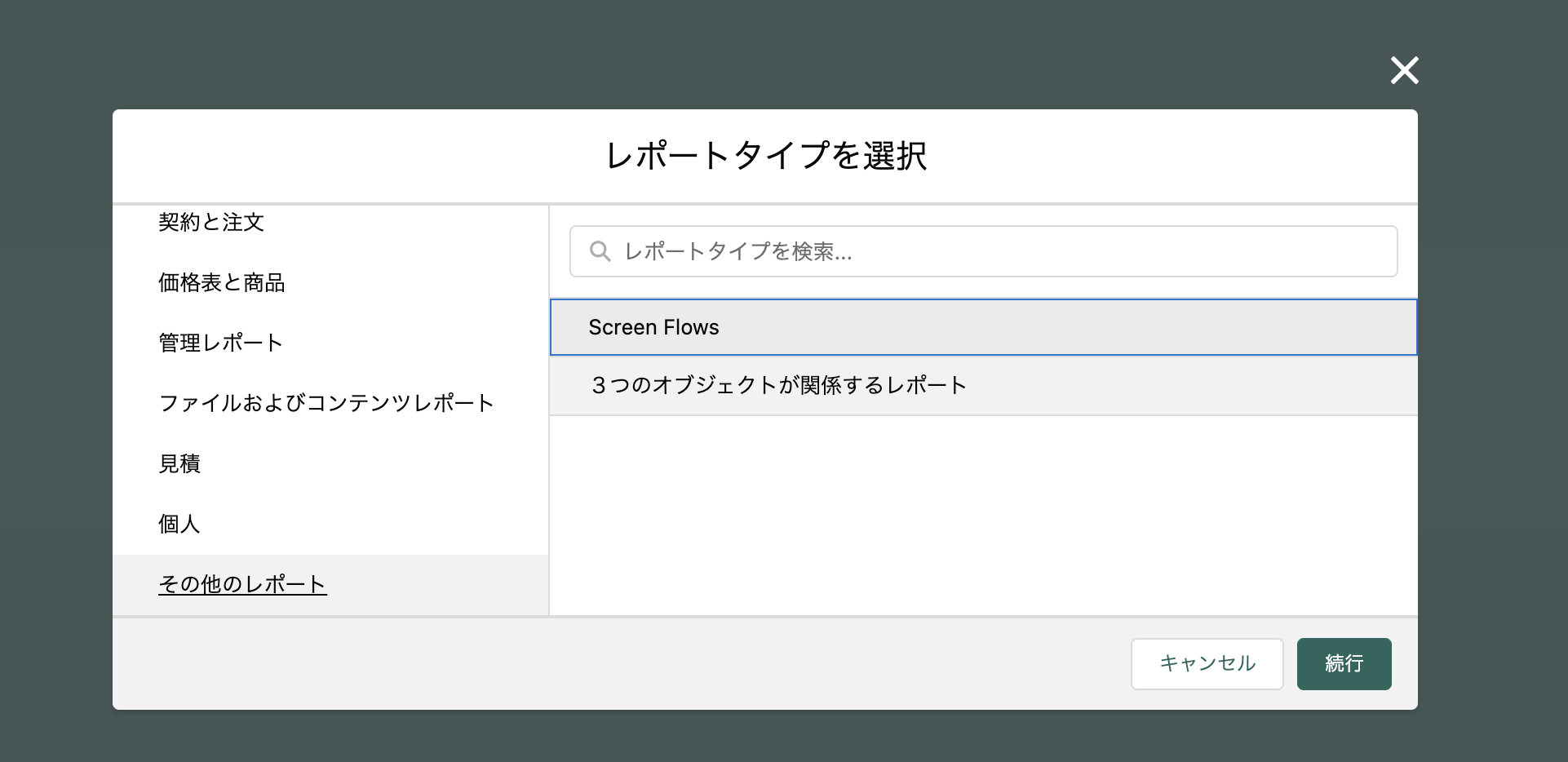Select the 価格表と商品 category
Image resolution: width=1568 pixels, height=762 pixels.
[x=220, y=283]
